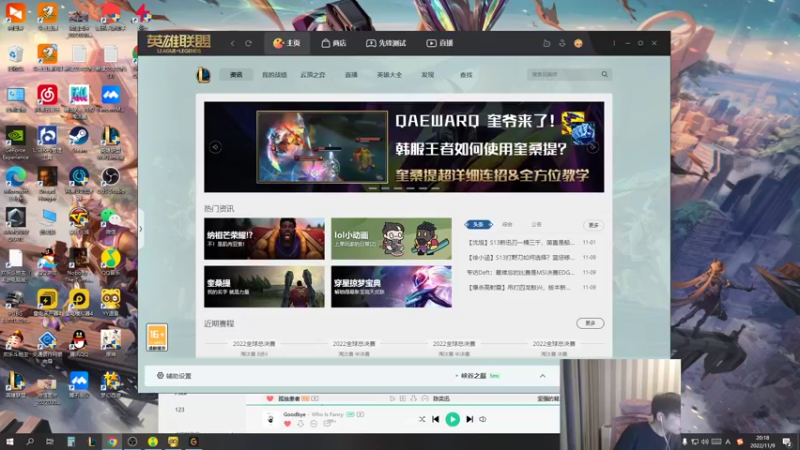Open the notification center in the taskbar
The width and height of the screenshot is (800, 450).
(787, 442)
